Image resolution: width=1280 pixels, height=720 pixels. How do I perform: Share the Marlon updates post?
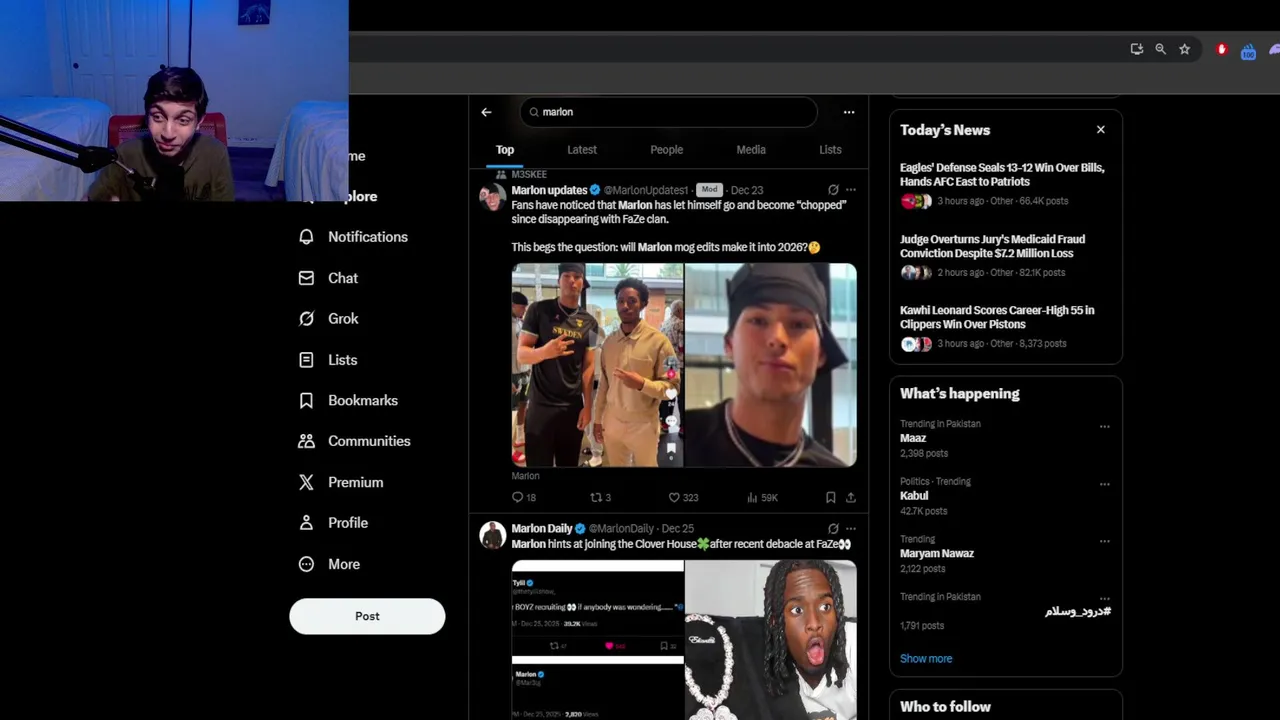(x=851, y=497)
